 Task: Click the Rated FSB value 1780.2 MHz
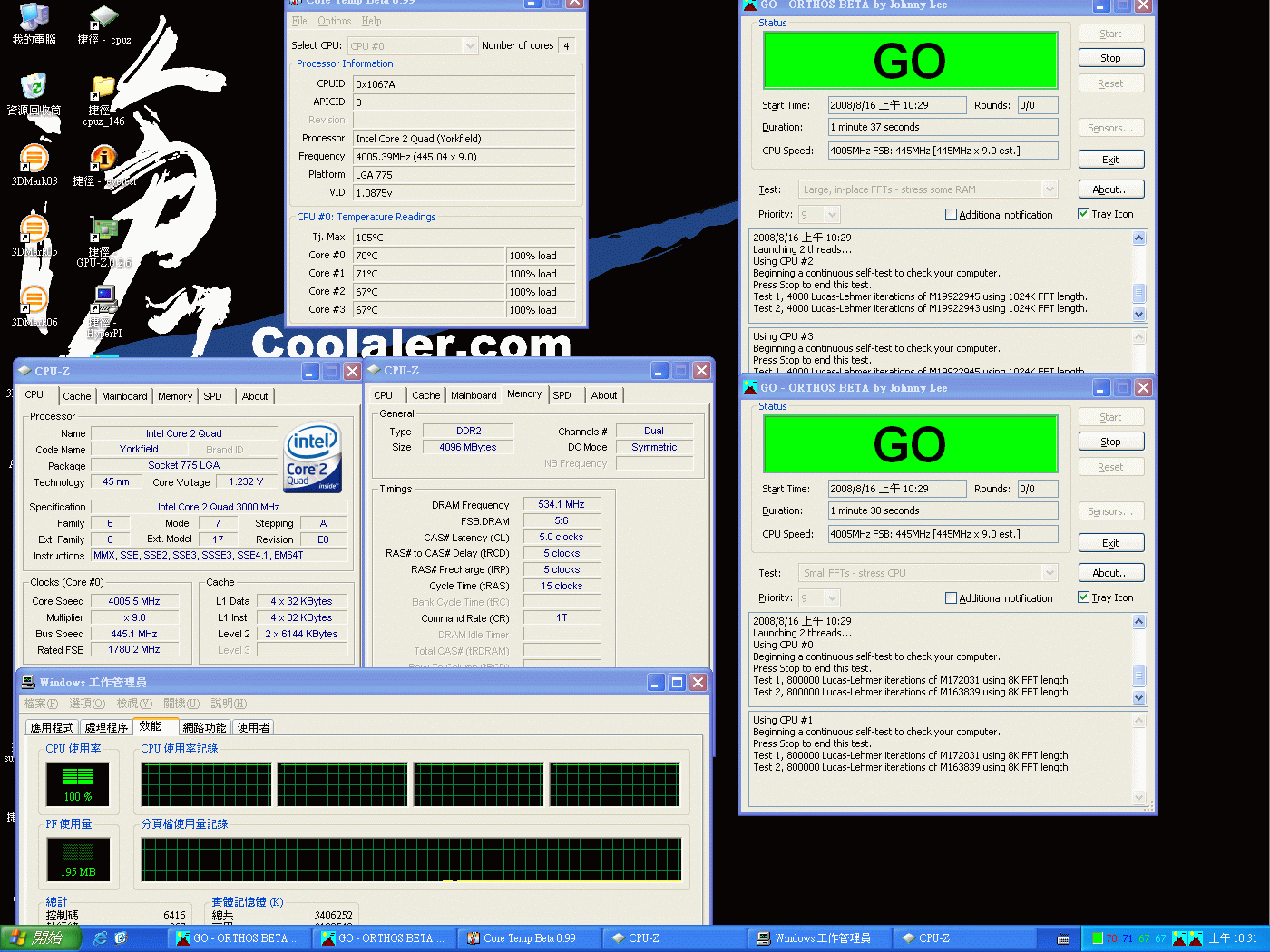tap(134, 650)
